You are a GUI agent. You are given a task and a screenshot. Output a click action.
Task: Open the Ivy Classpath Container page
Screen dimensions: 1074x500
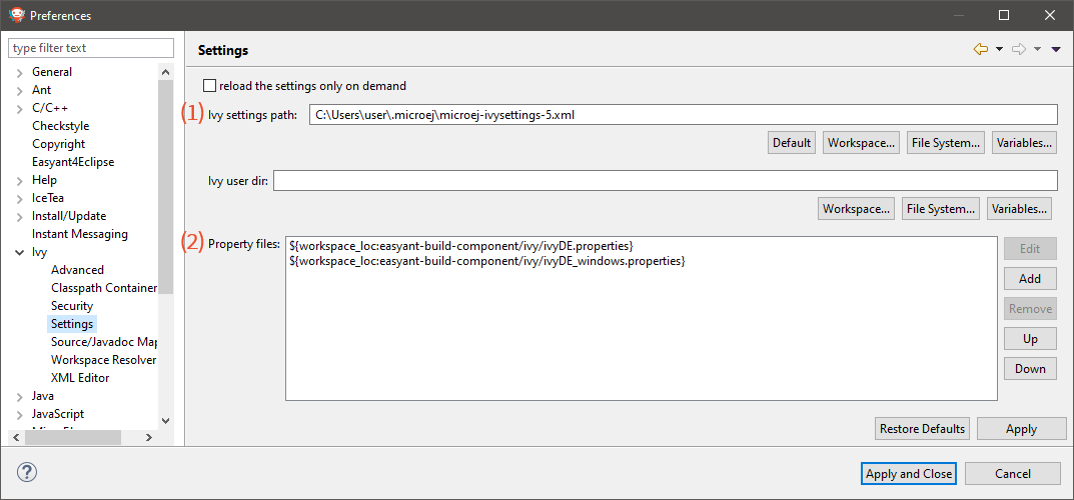tap(104, 288)
